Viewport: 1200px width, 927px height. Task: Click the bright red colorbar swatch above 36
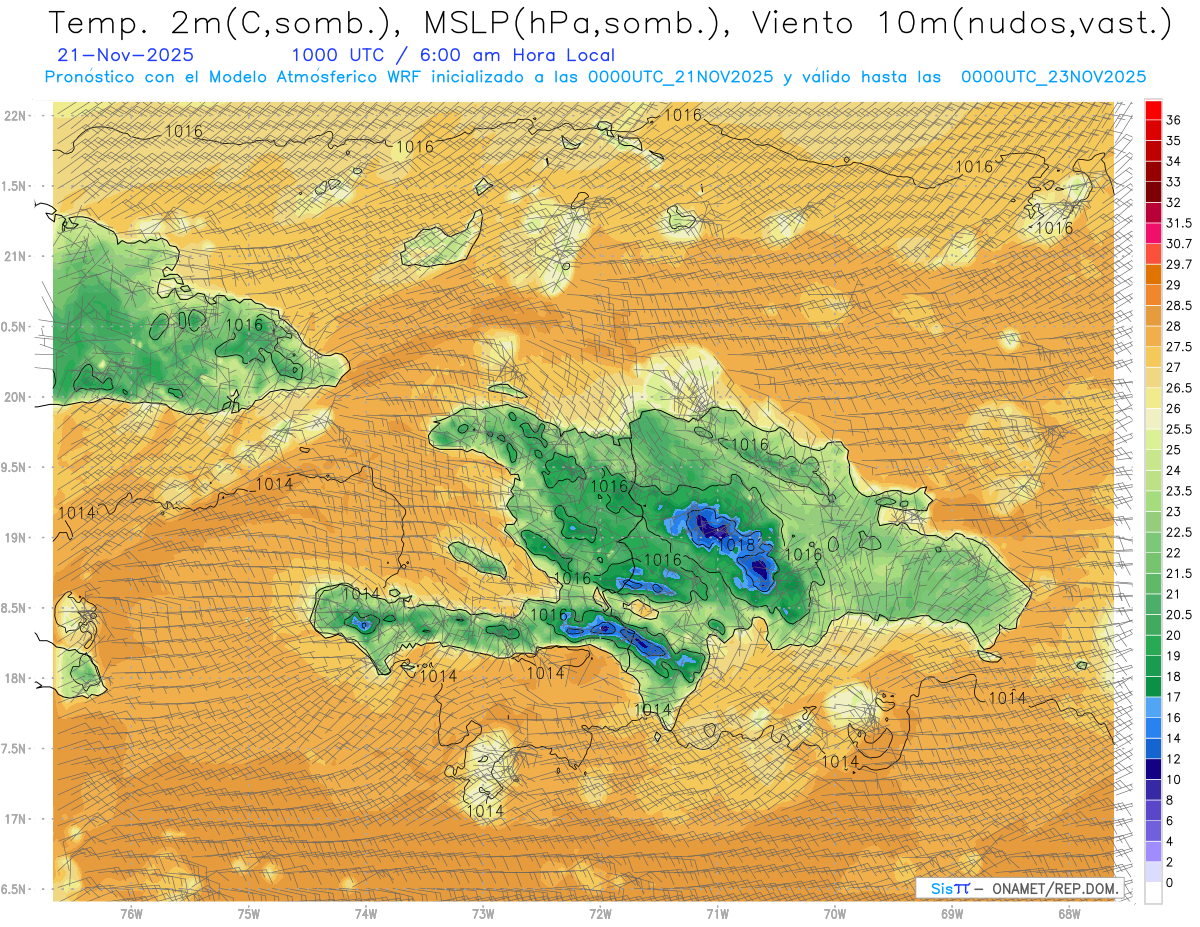tap(1153, 110)
